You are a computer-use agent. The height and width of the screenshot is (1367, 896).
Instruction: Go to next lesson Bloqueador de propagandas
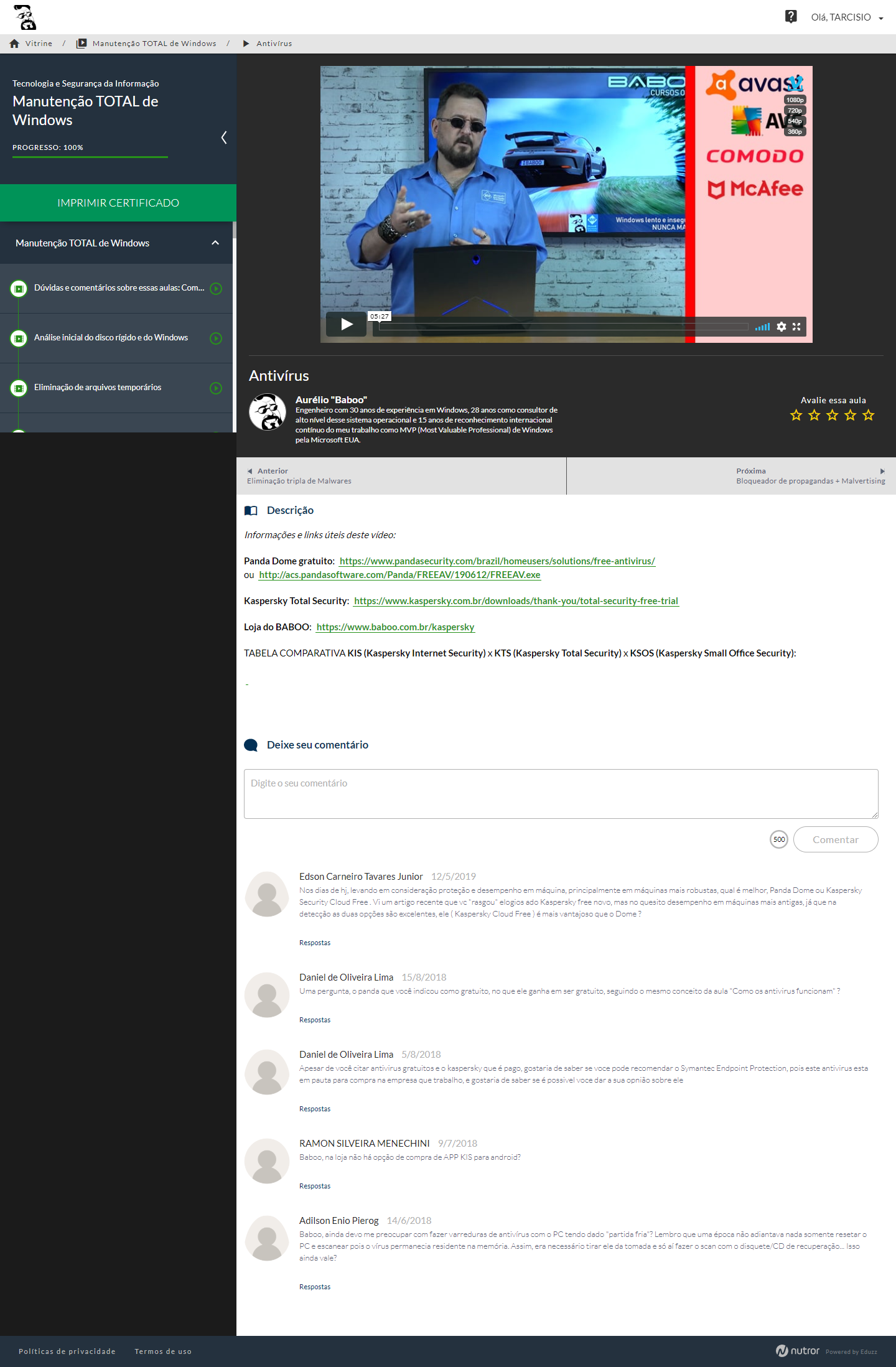click(x=810, y=476)
